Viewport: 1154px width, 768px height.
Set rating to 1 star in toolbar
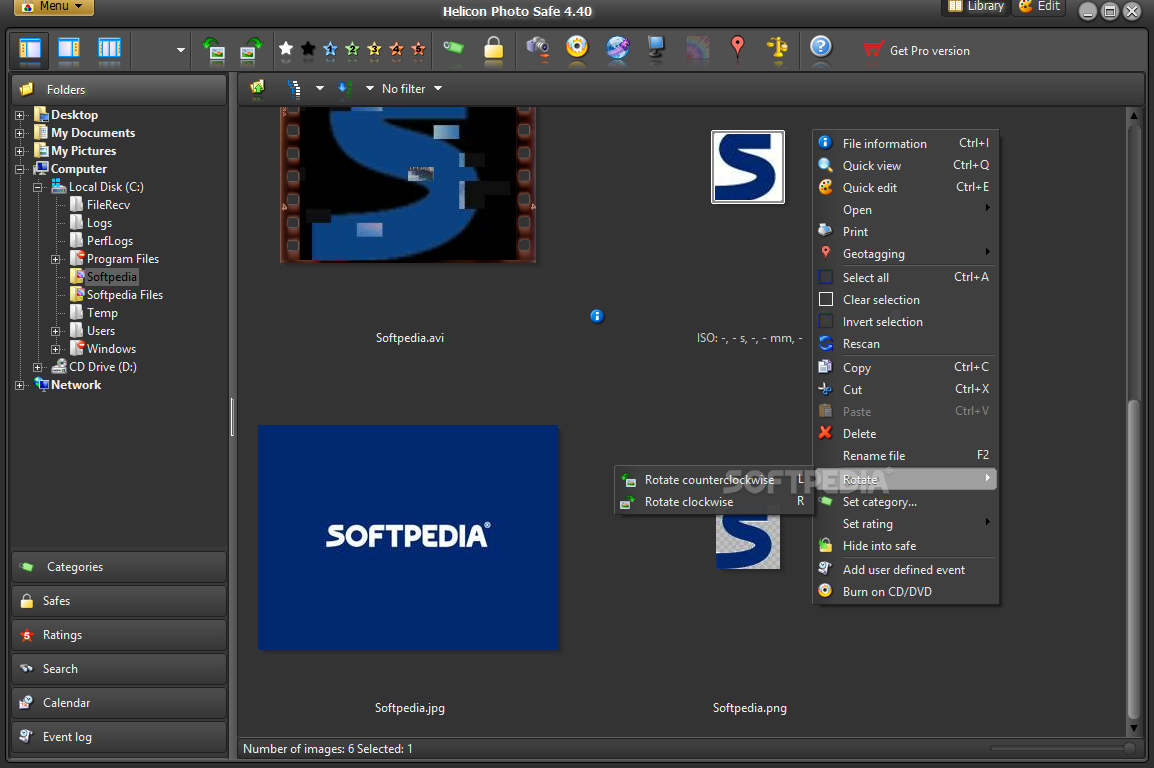(x=330, y=49)
